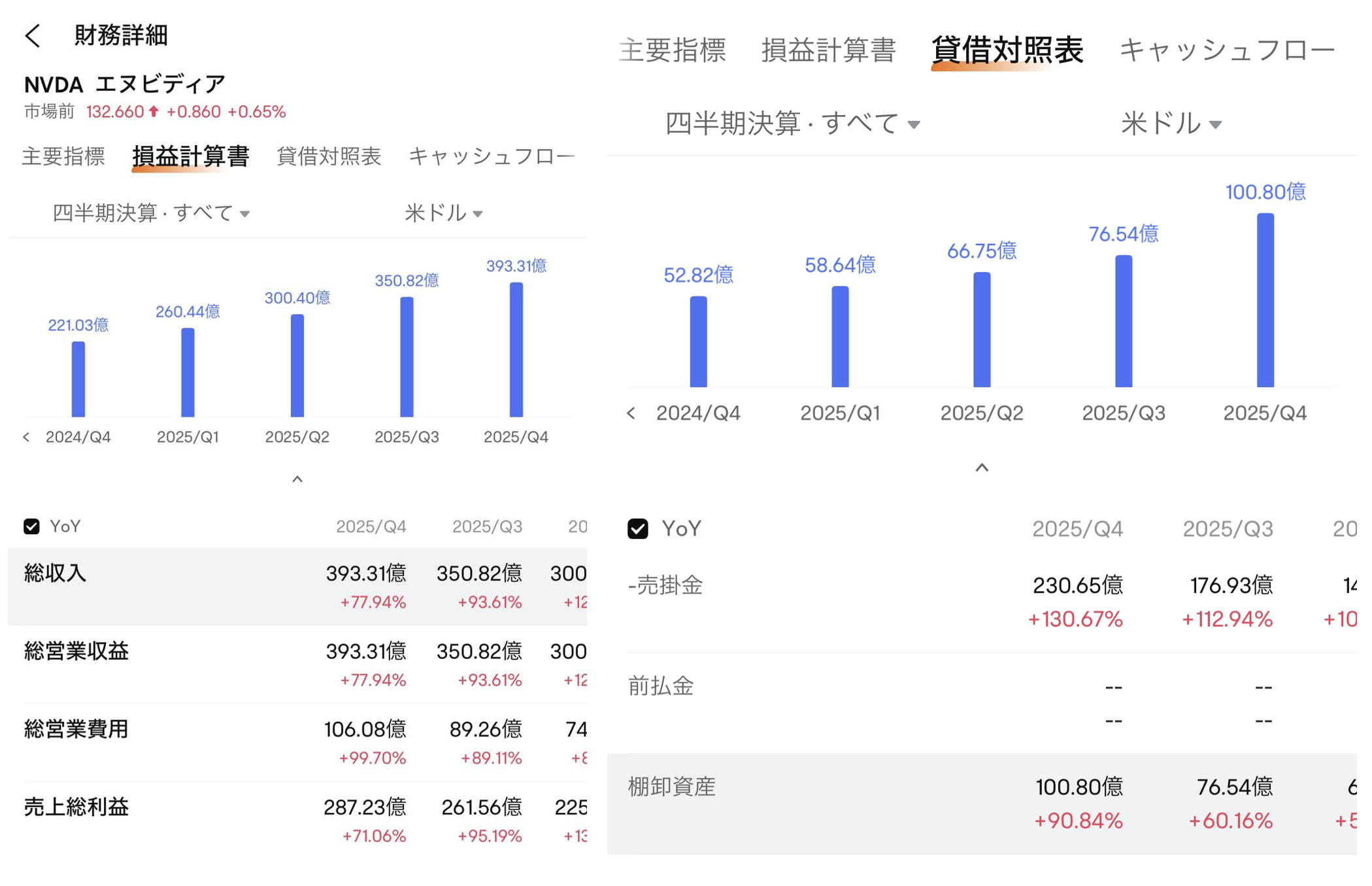This screenshot has height=886, width=1372.
Task: Open 米ドル currency dropdown in balance sheet panel
Action: [x=1171, y=124]
